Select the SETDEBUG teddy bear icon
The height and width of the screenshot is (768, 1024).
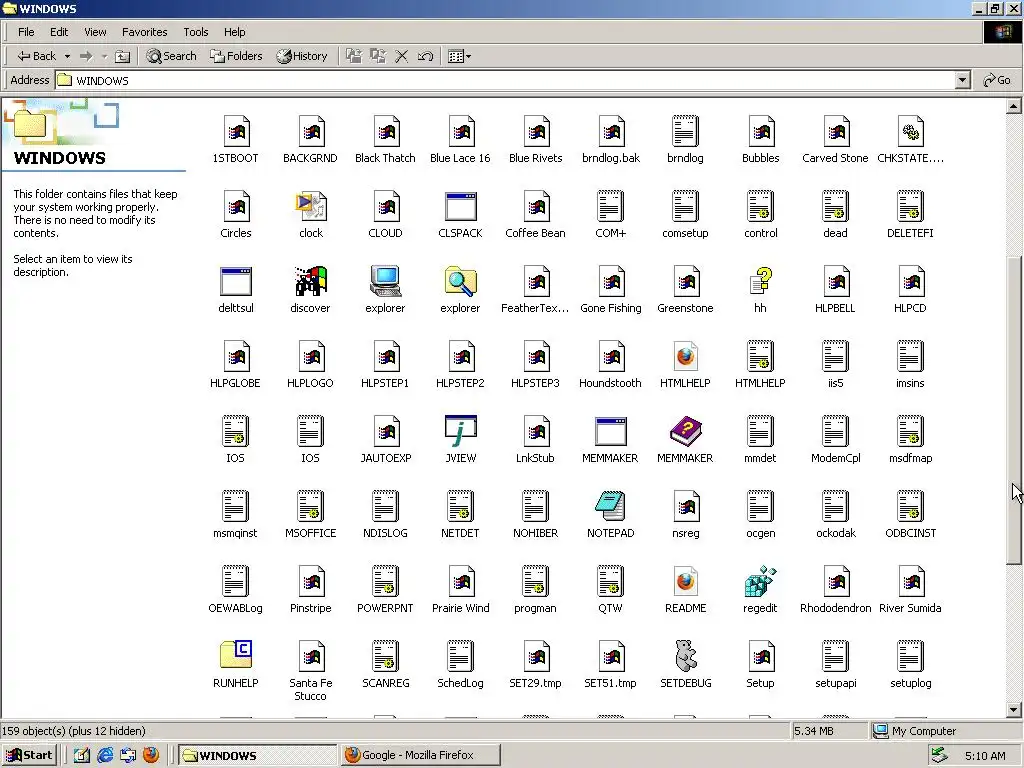pos(685,656)
